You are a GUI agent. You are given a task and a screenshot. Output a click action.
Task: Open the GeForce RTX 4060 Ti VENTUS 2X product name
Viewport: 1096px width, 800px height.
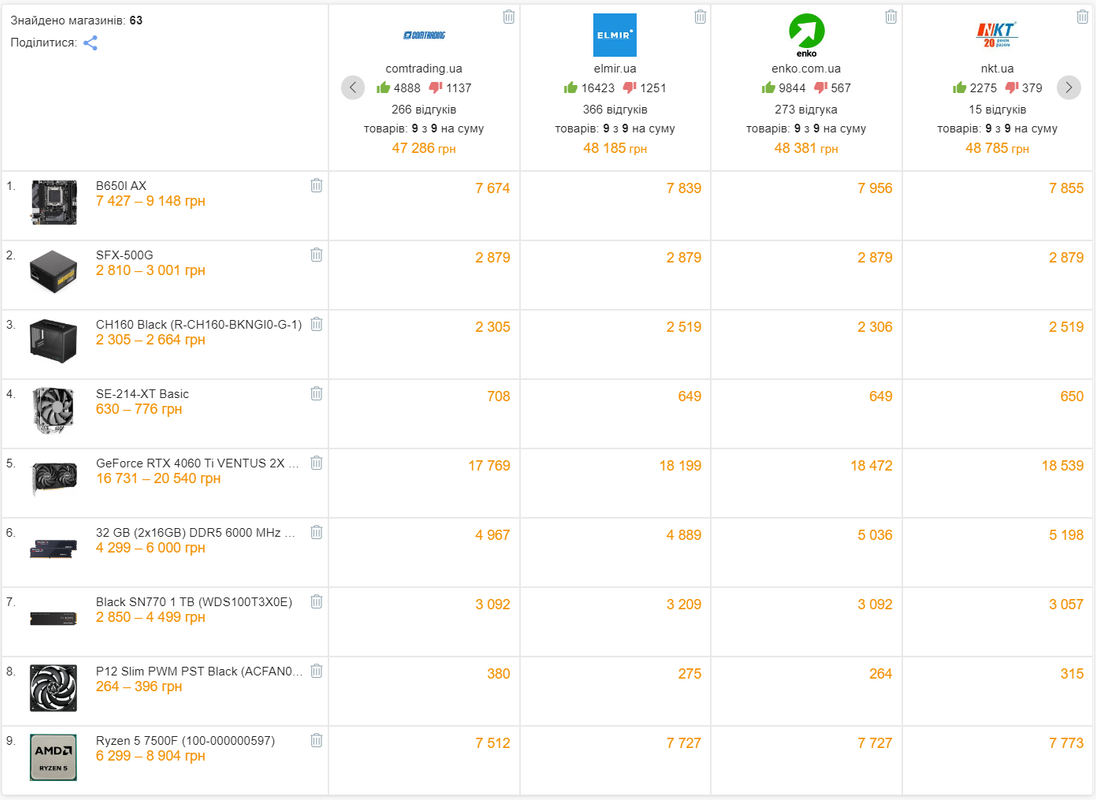[197, 463]
